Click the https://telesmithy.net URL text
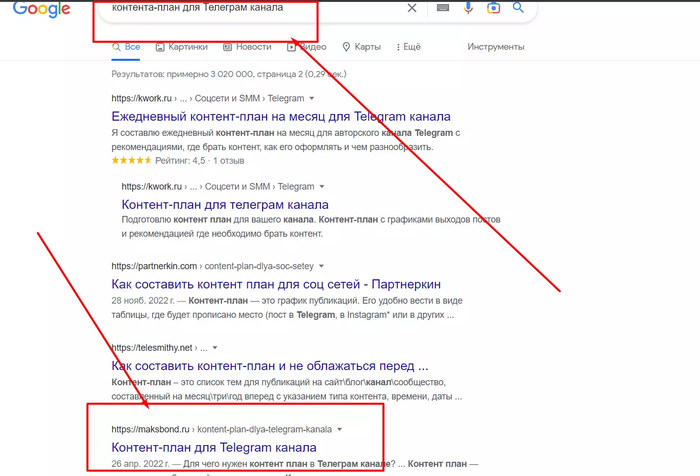 pos(152,348)
